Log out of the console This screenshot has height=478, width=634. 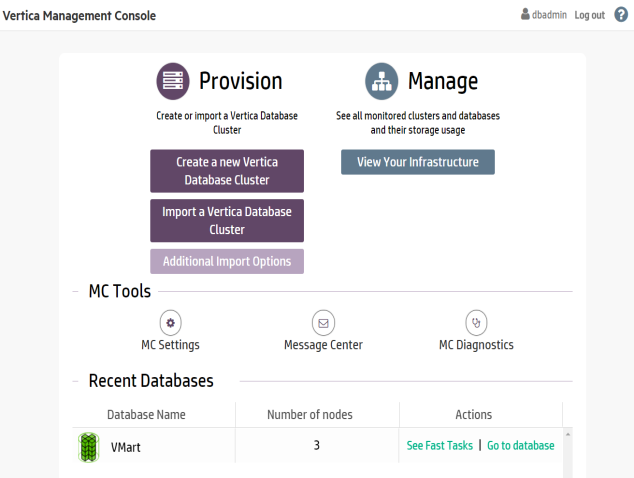click(590, 15)
